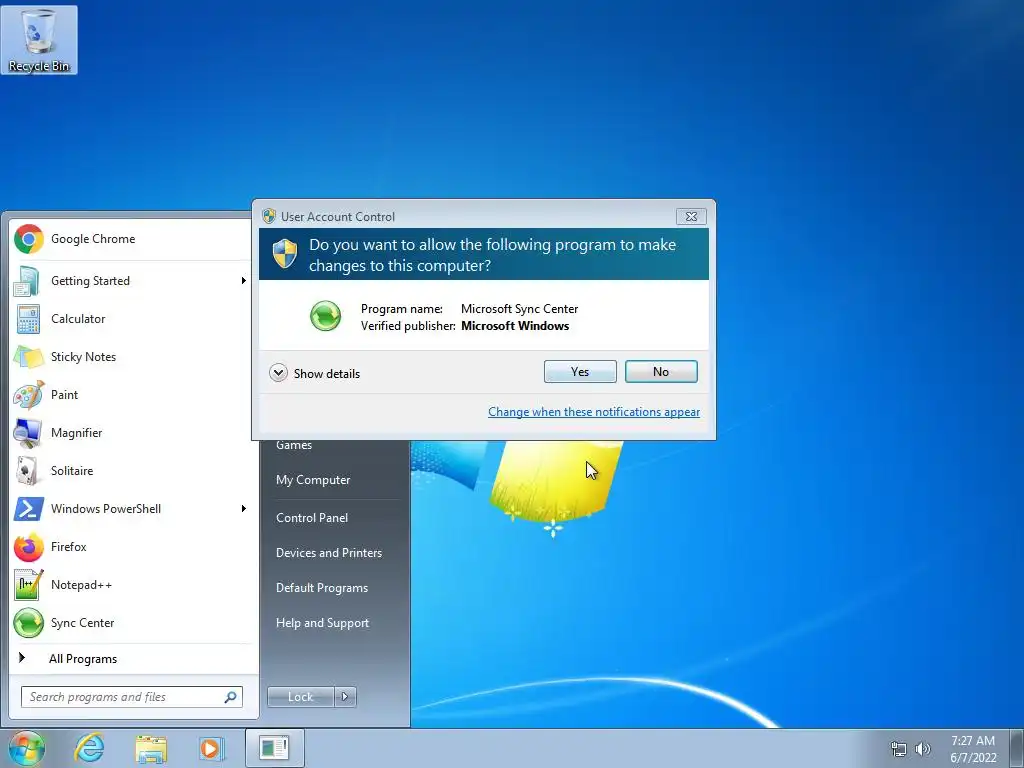
Task: Open the Recycle Bin desktop icon
Action: [39, 40]
